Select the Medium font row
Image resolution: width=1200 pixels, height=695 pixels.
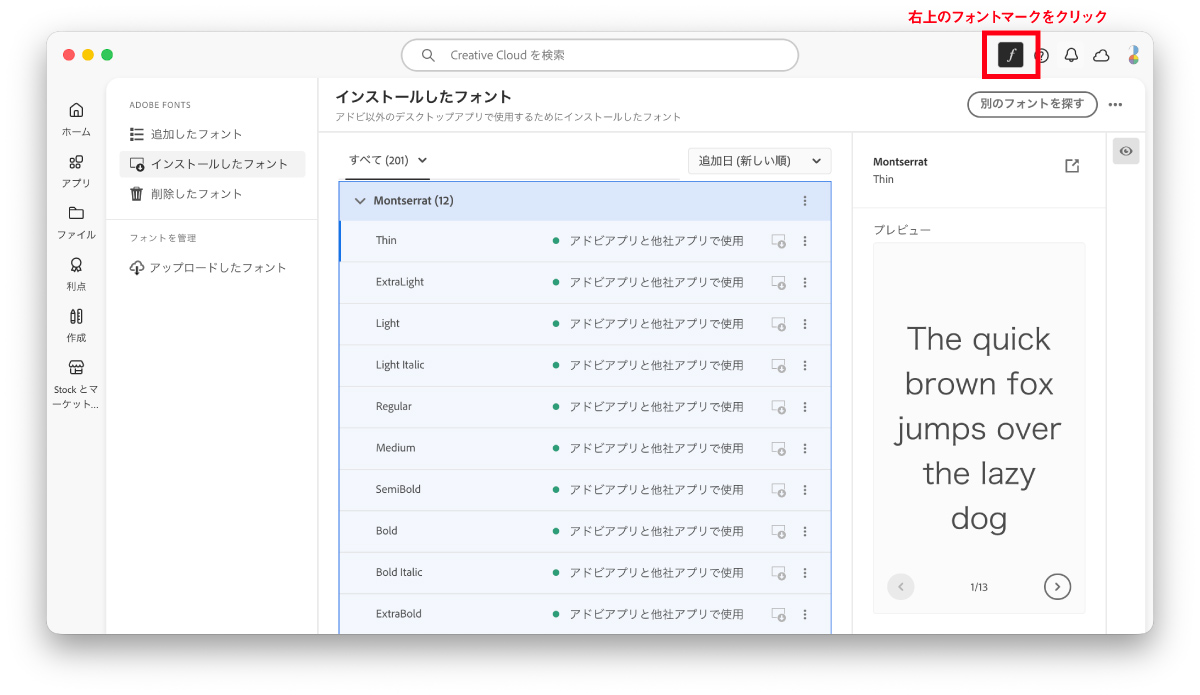pyautogui.click(x=585, y=449)
